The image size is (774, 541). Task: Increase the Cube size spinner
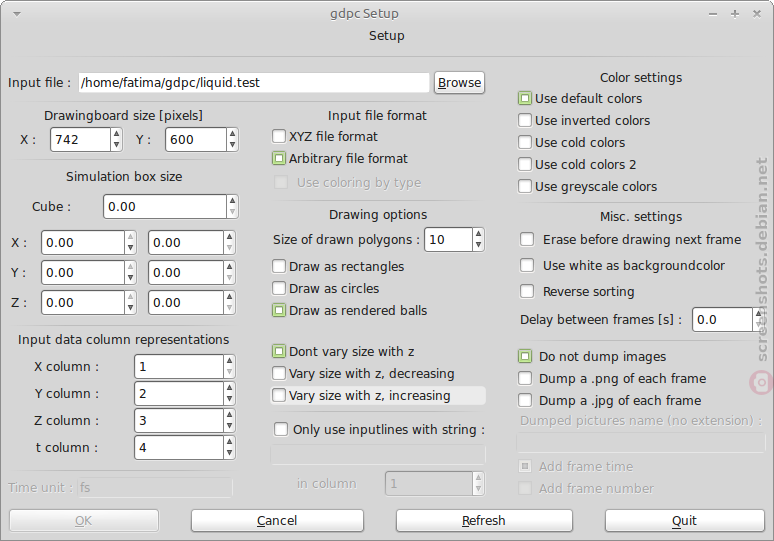[x=232, y=201]
